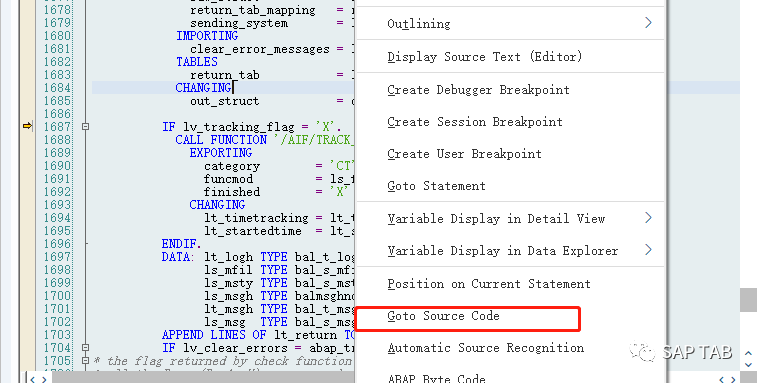Viewport: 757px width, 383px height.
Task: Collapse the fold marker at line 1704
Action: [x=85, y=348]
